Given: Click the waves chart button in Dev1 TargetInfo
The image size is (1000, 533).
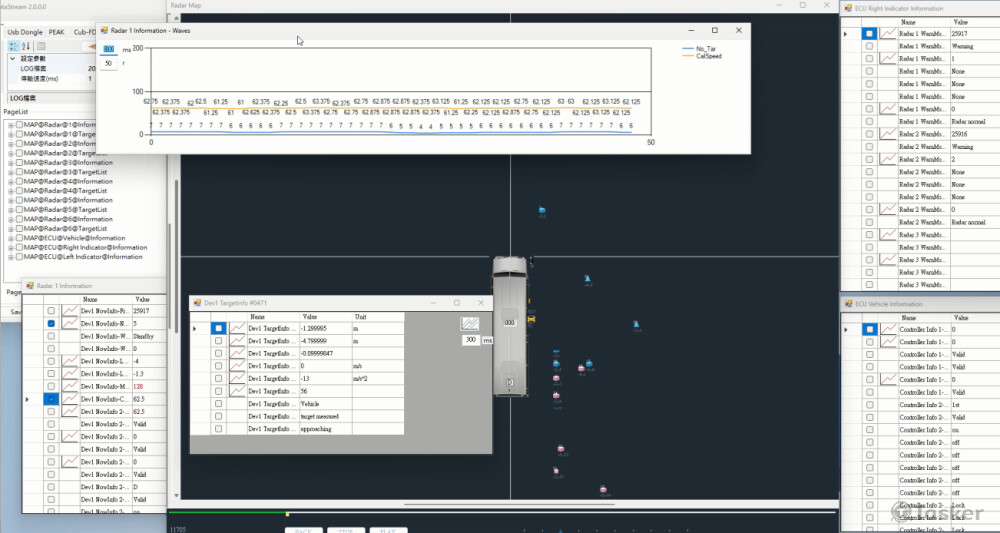Looking at the screenshot, I should 470,323.
